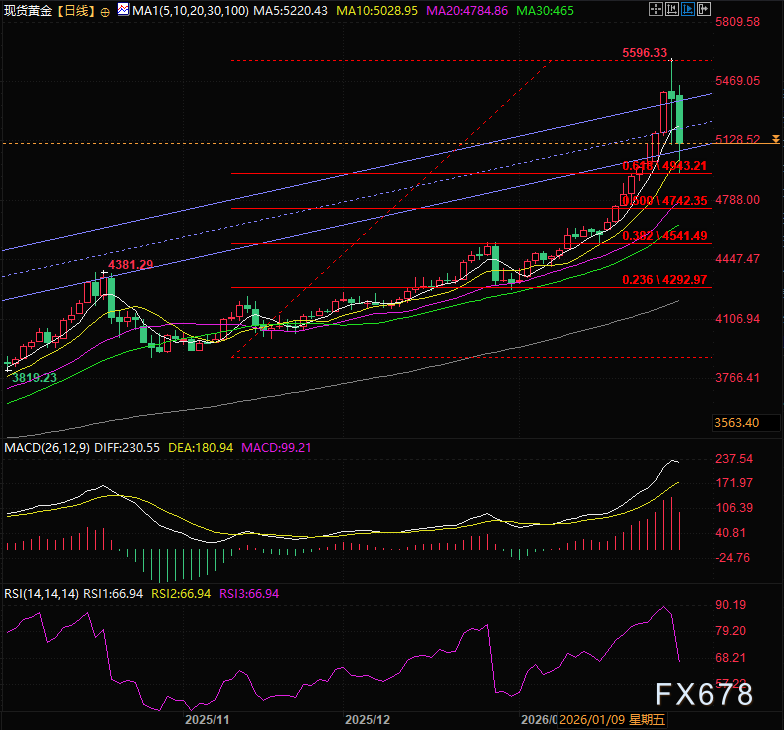The image size is (784, 730).
Task: Click the small chart icon before MA1 label
Action: [123, 10]
